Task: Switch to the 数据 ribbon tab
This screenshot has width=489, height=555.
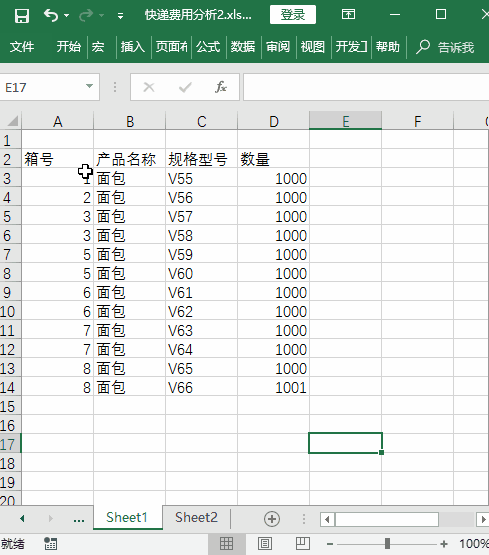Action: tap(243, 47)
